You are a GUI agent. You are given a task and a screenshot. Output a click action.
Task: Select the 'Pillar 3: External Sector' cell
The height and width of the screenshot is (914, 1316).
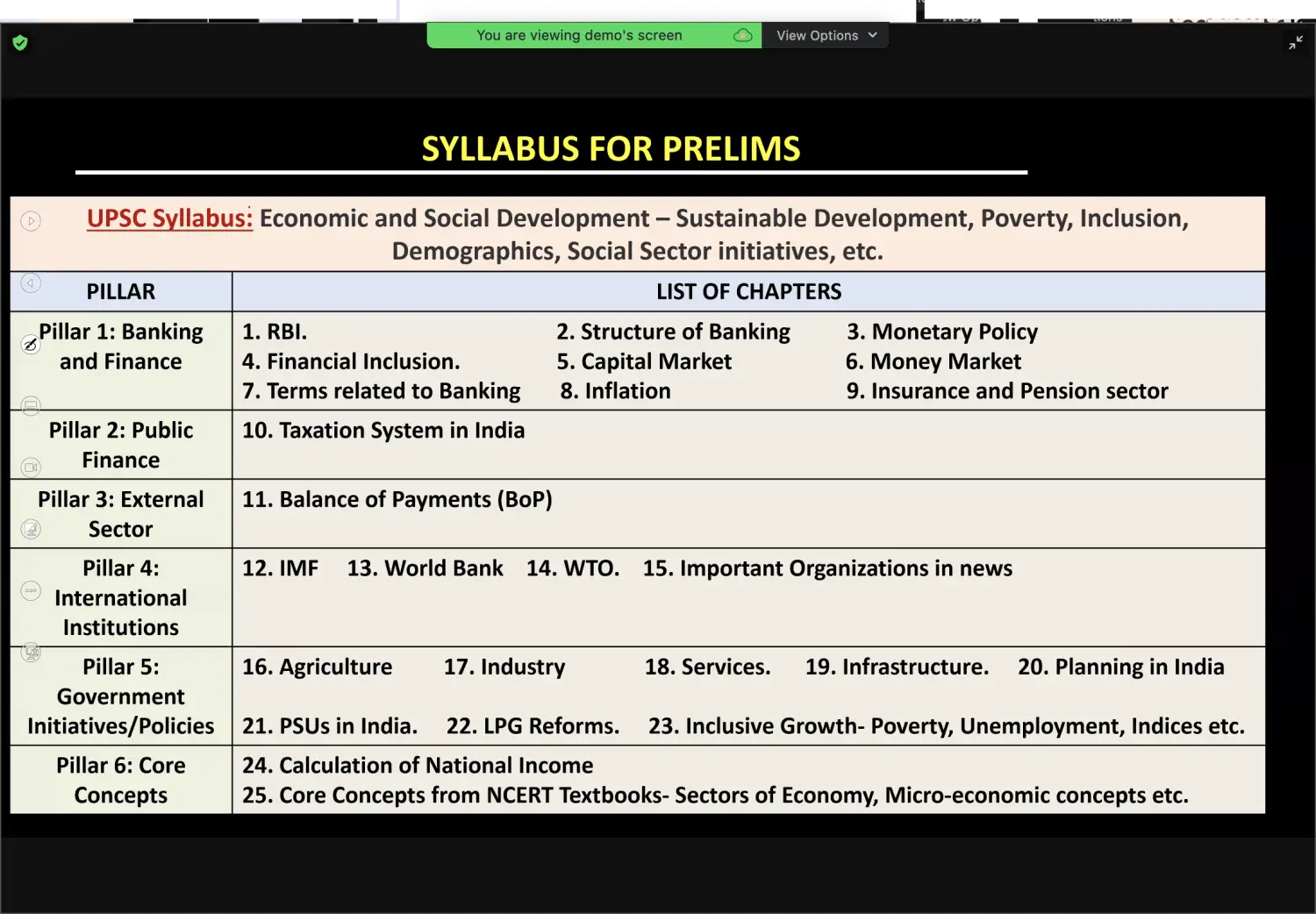[121, 514]
